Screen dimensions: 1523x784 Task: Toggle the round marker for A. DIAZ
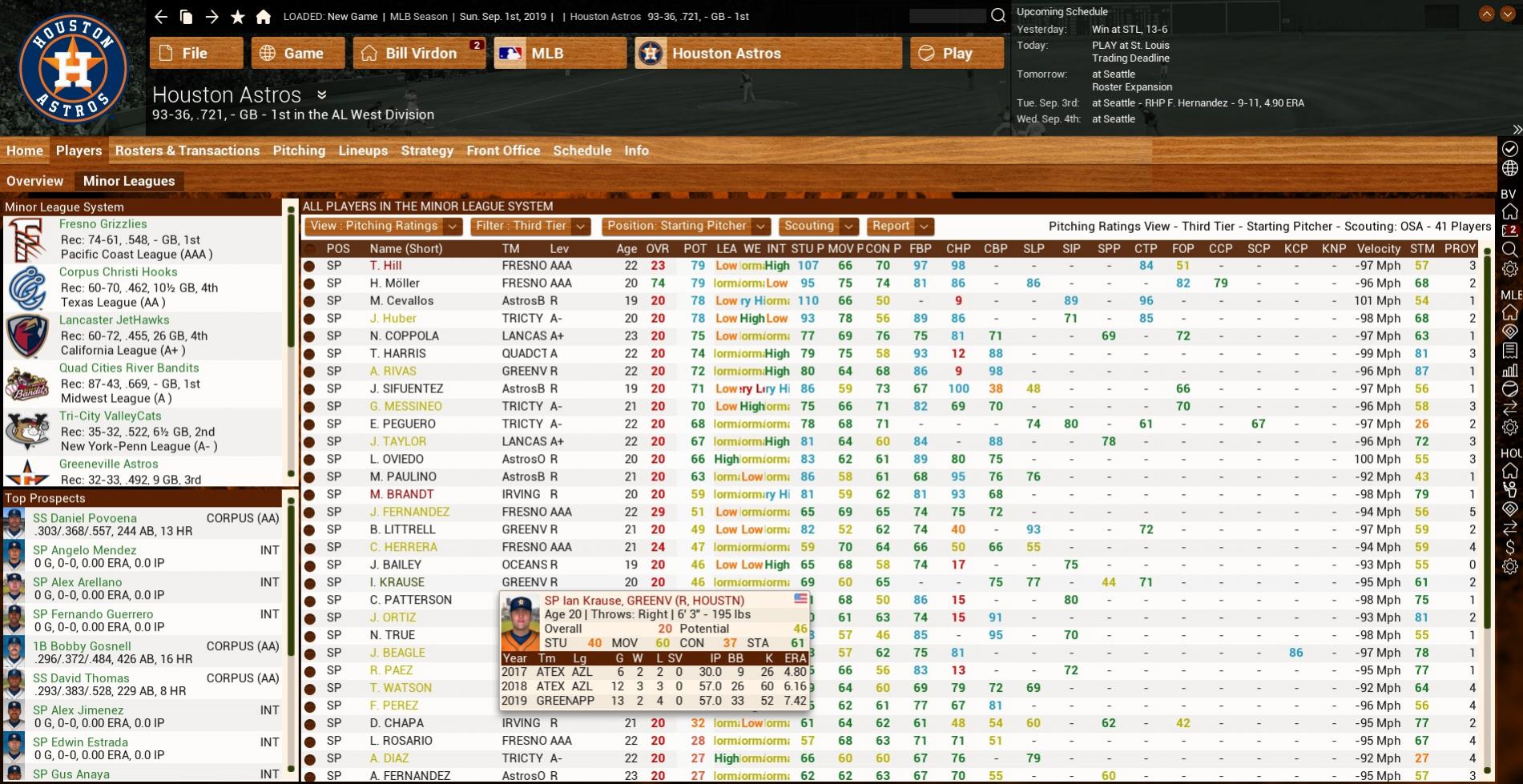click(309, 759)
